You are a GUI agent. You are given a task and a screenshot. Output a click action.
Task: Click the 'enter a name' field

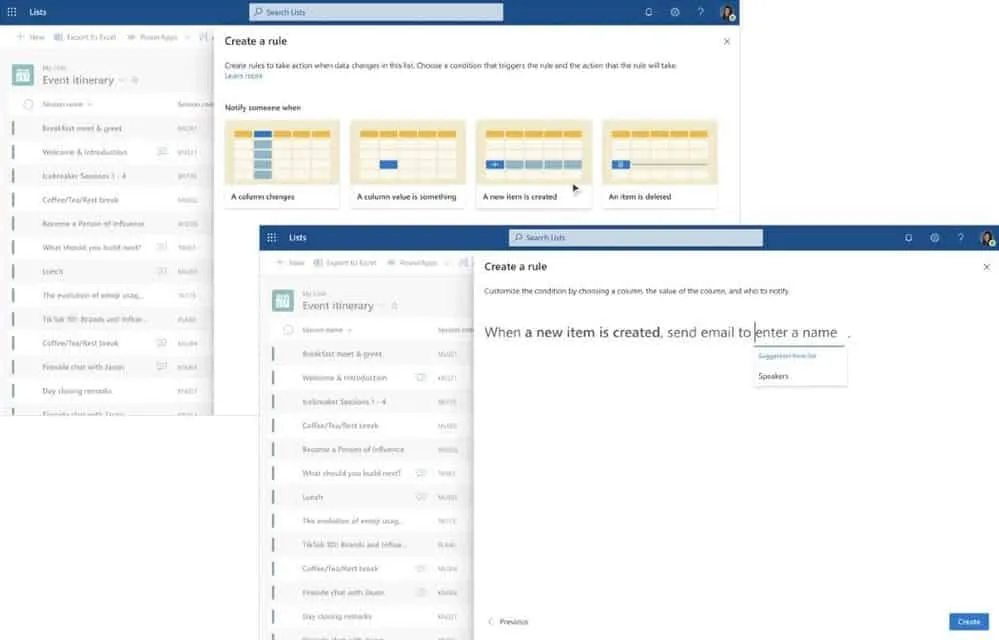[x=798, y=333]
